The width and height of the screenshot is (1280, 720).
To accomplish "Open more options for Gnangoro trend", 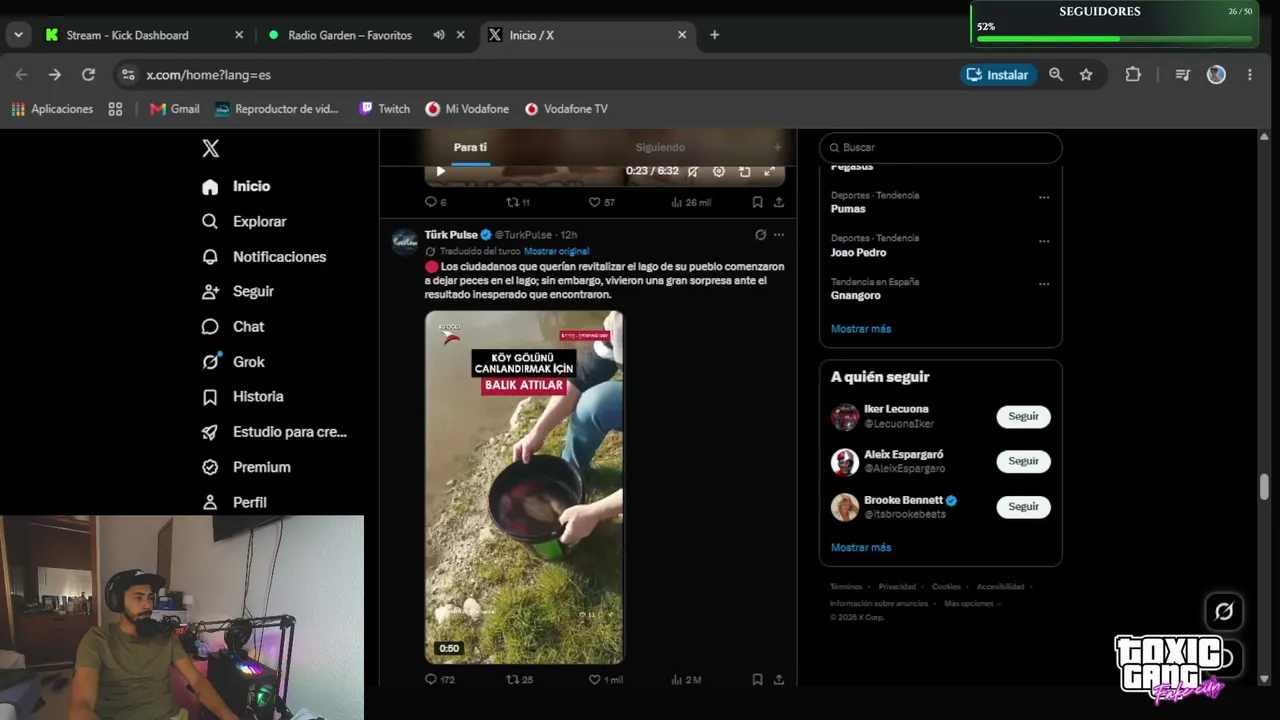I will [1044, 284].
